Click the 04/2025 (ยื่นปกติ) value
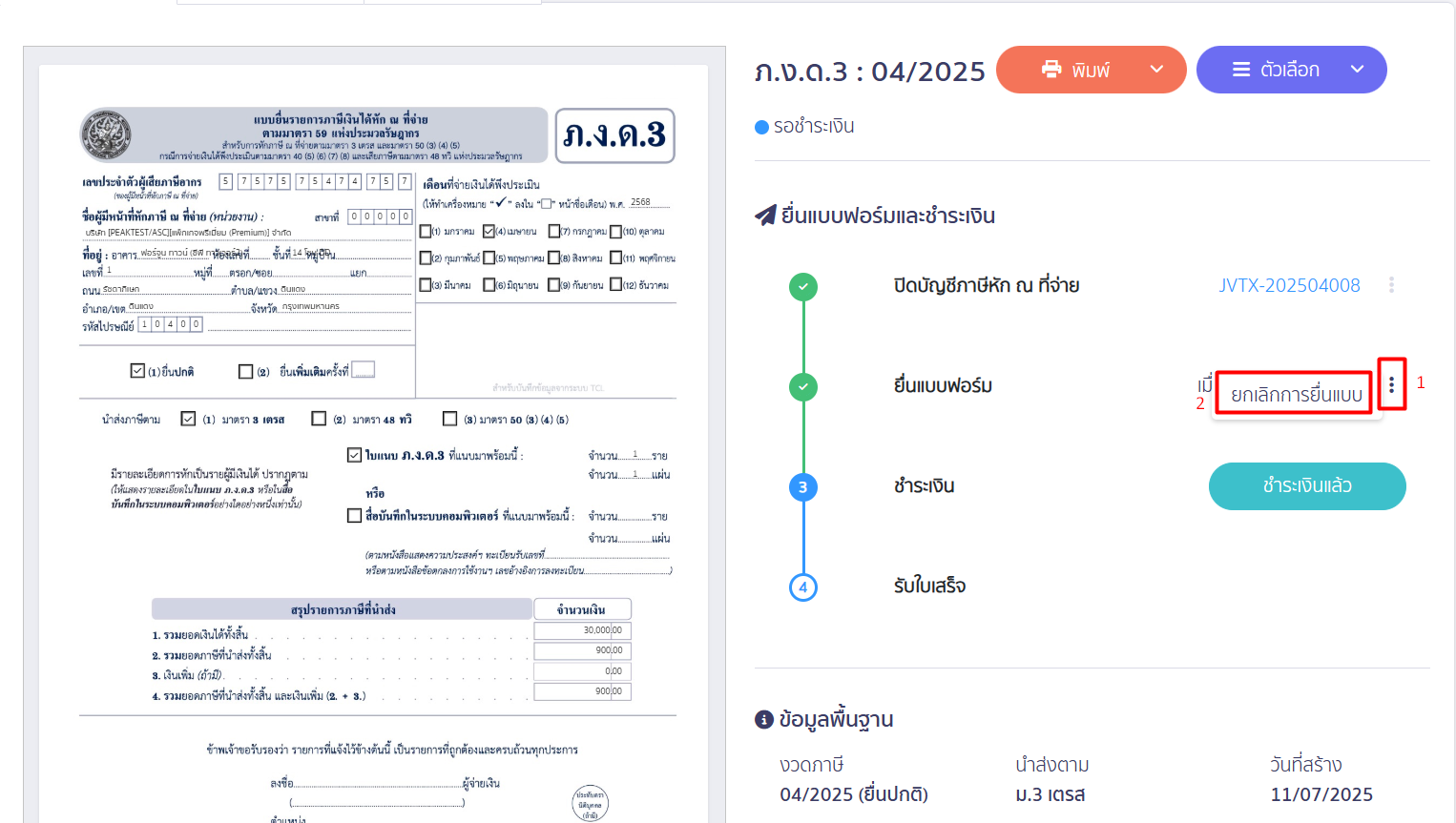 854,794
